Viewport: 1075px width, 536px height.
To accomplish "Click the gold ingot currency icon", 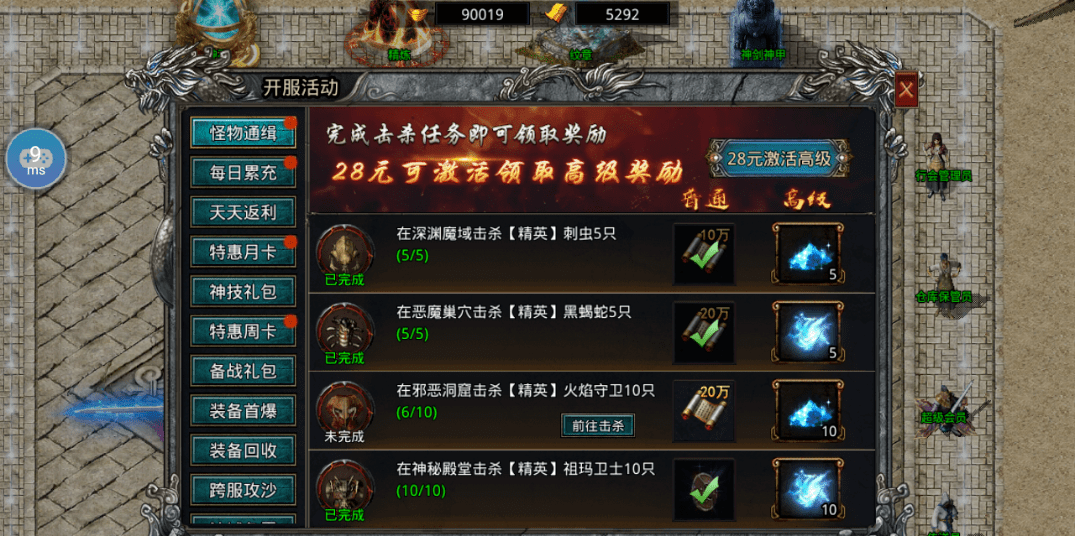I will pyautogui.click(x=416, y=13).
